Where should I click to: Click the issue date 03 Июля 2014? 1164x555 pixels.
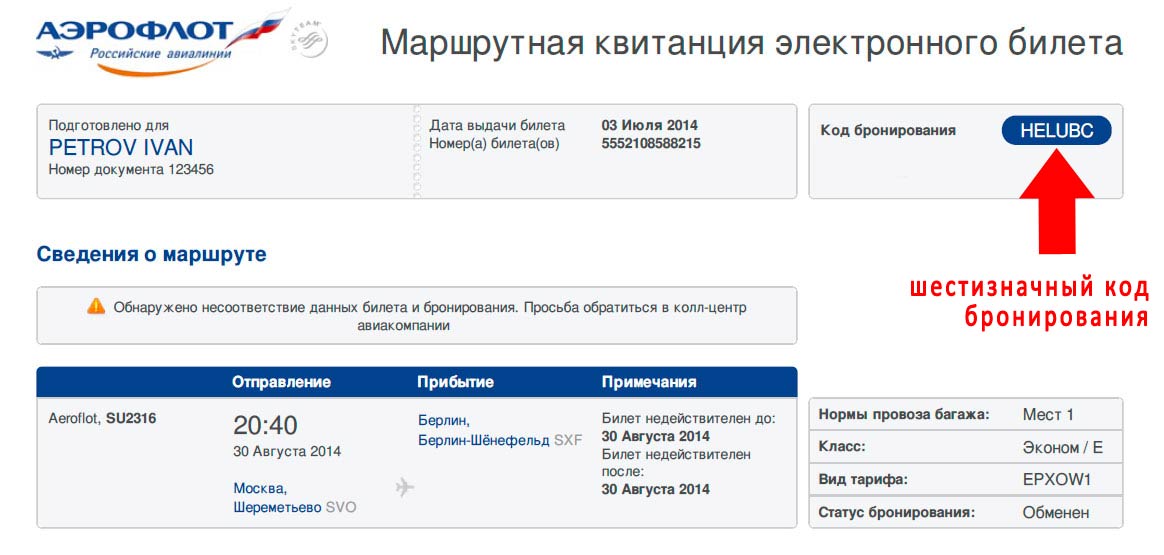pyautogui.click(x=650, y=125)
